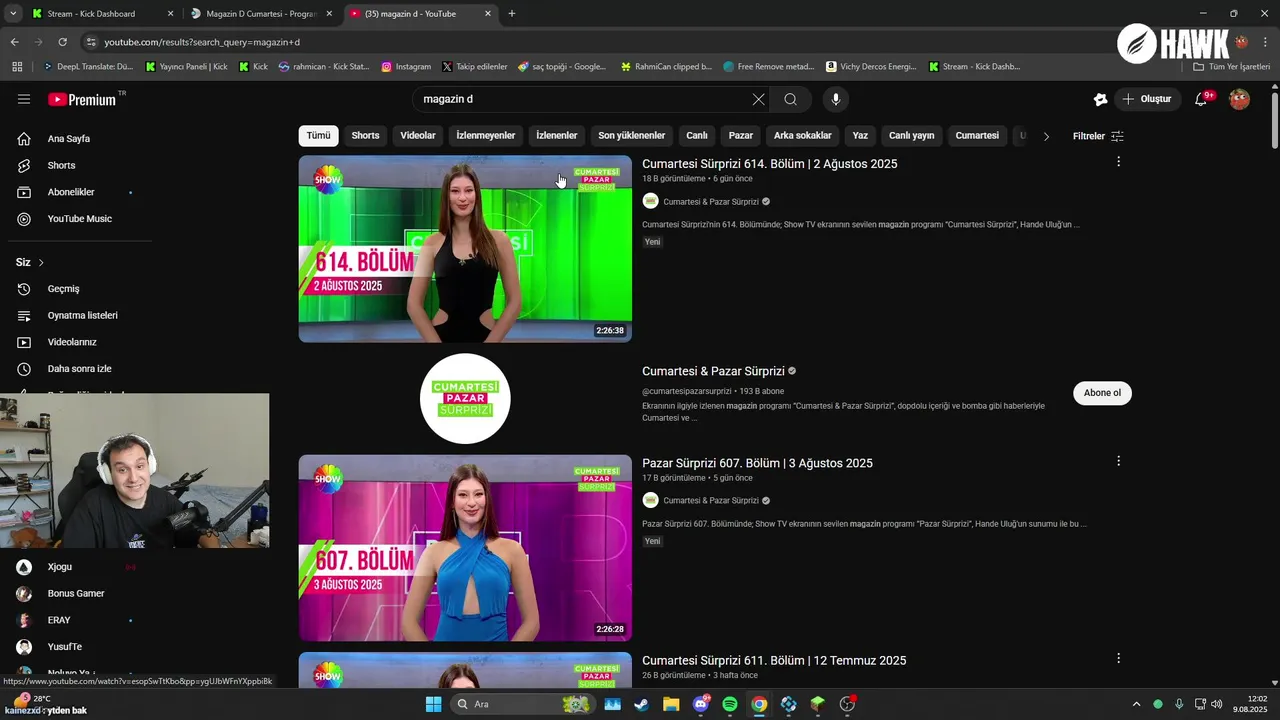
Task: Open the Chrome apps grid icon
Action: 17,67
